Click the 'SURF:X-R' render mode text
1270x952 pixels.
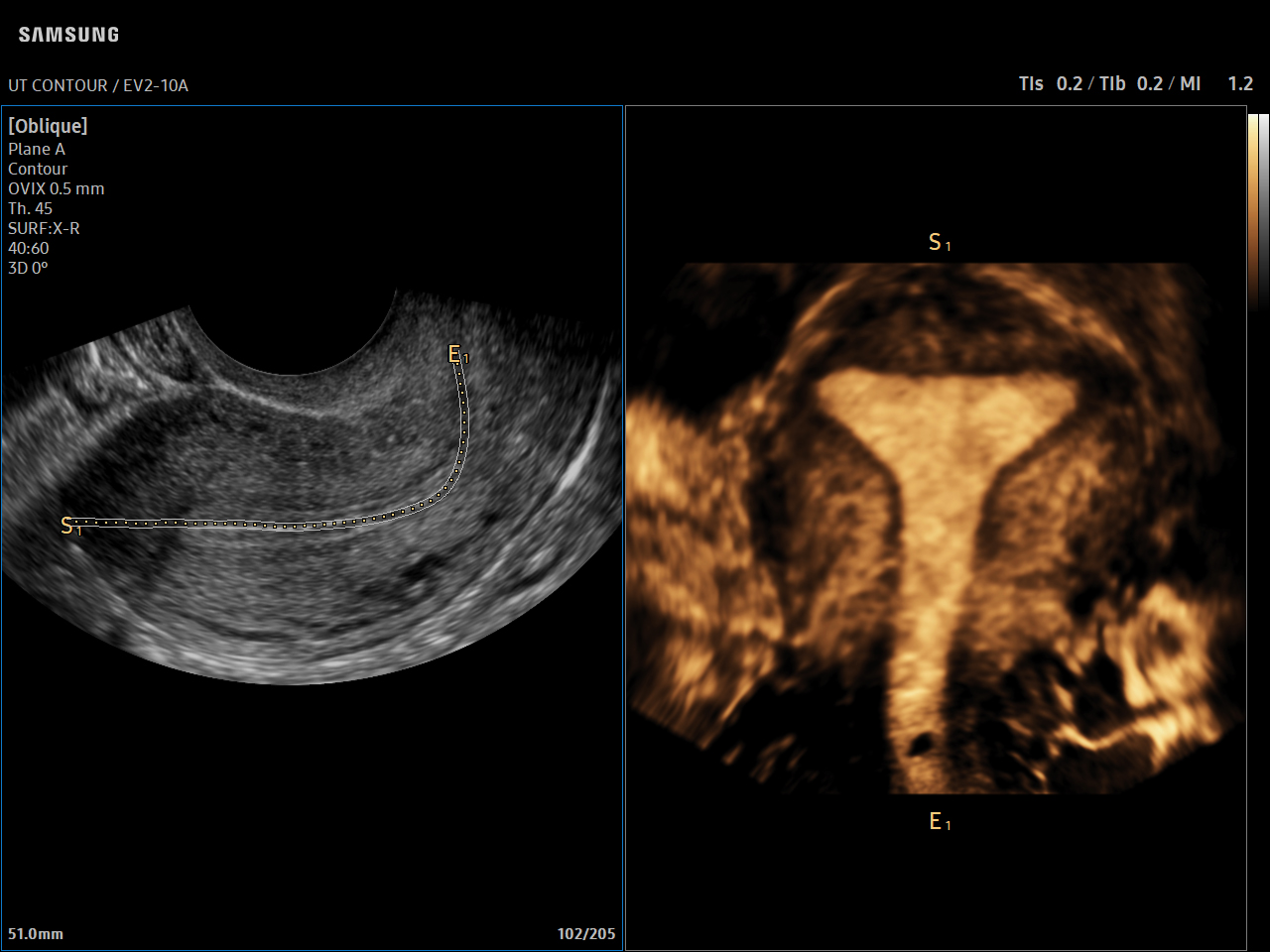click(44, 228)
